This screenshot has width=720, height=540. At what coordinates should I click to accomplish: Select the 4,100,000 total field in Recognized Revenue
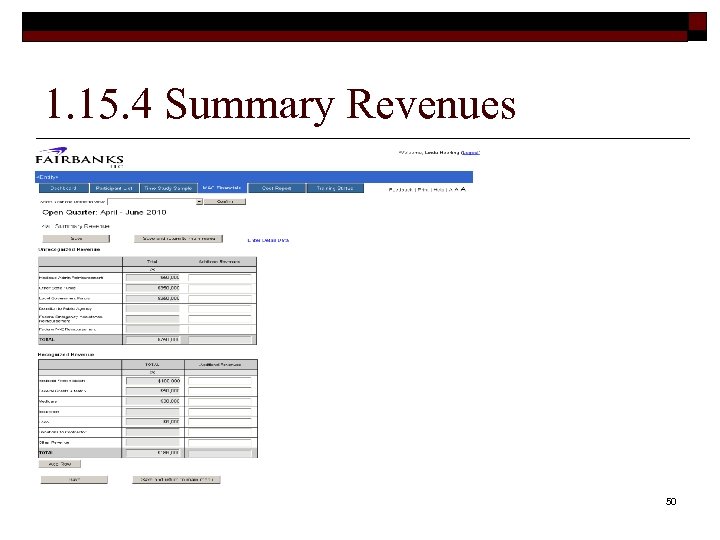153,381
